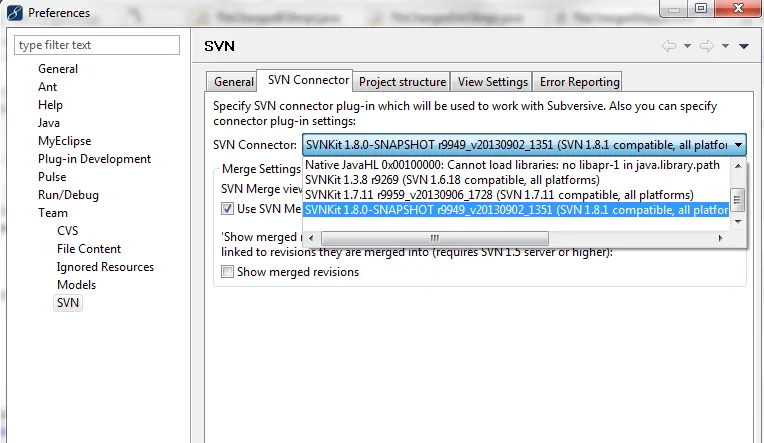Screen dimensions: 764x443
Task: Select Run/Debug preferences category
Action: coord(68,195)
